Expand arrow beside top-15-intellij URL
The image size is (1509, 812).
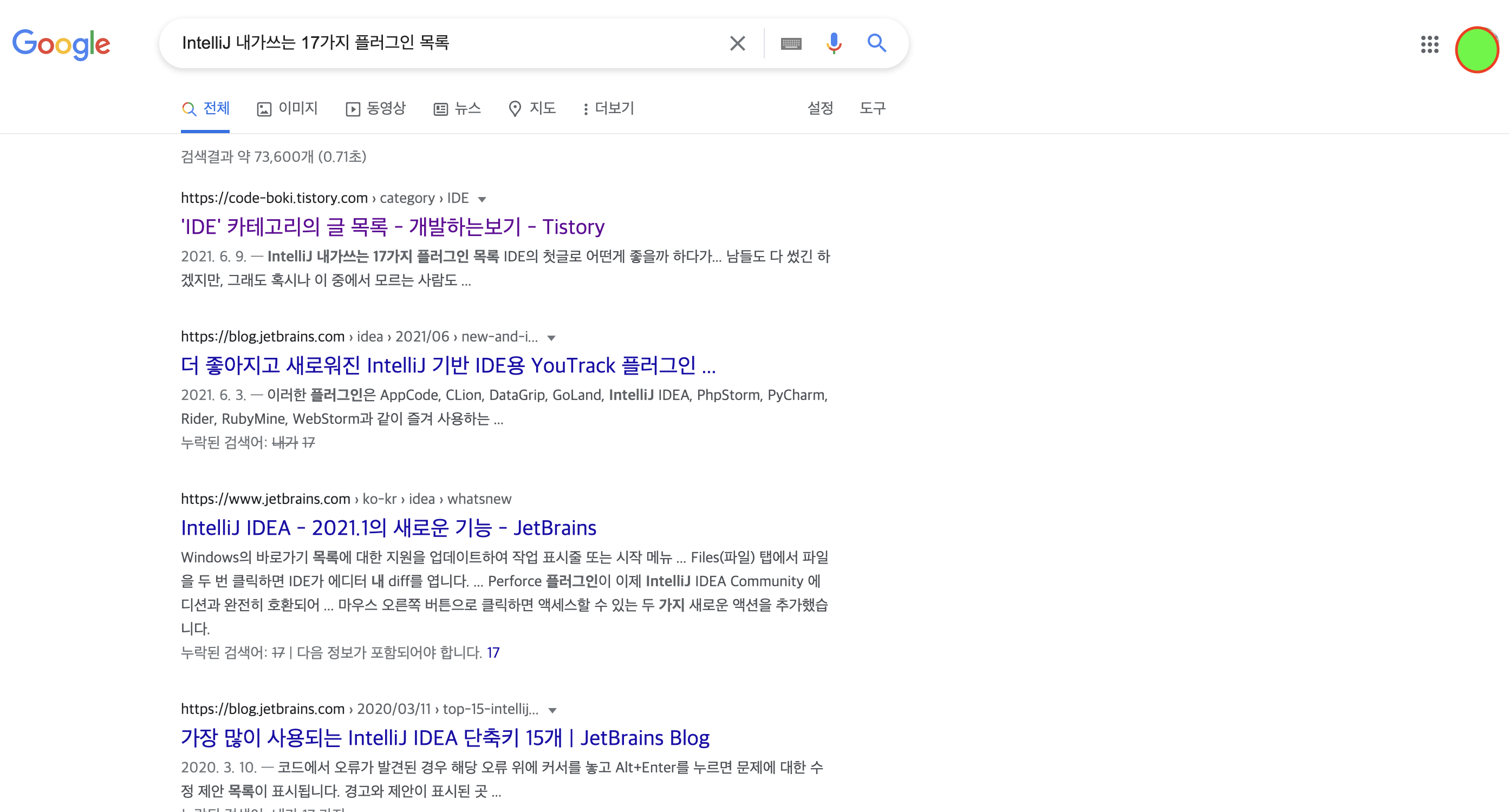tap(552, 710)
